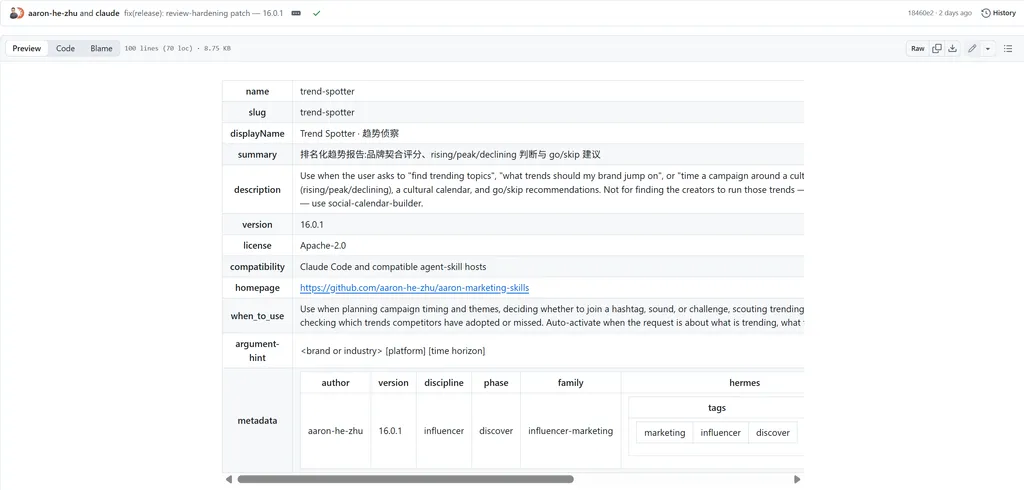Click the 'discover' tag cell

click(x=773, y=433)
